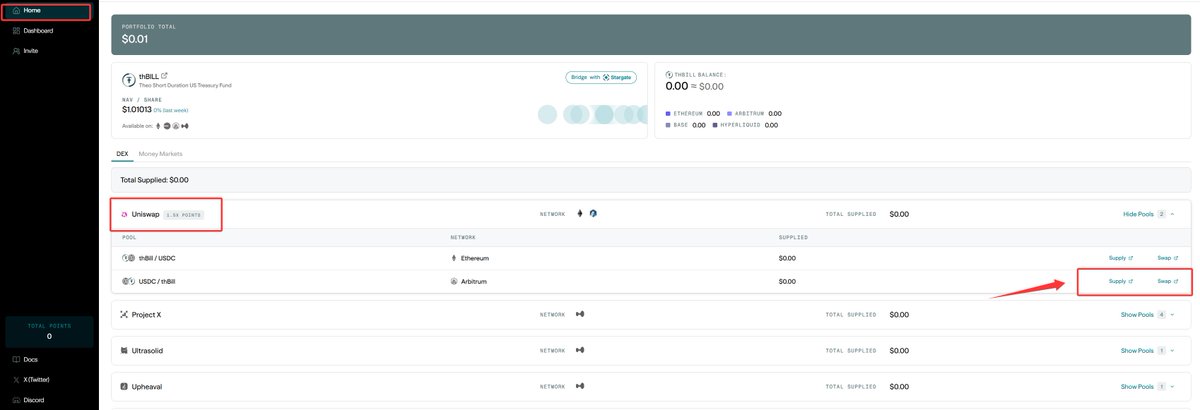Click the Invite people icon in sidebar
The width and height of the screenshot is (1200, 410).
(x=16, y=50)
